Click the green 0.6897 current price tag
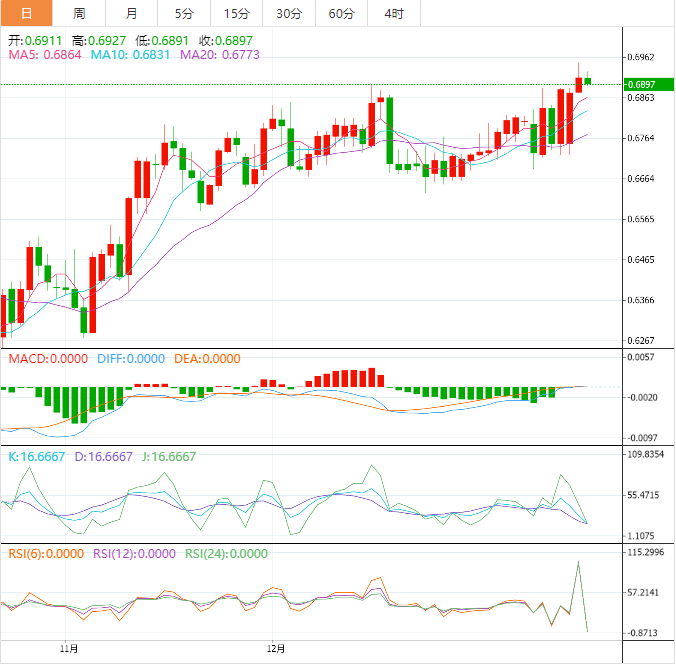676x669 pixels. (x=639, y=85)
